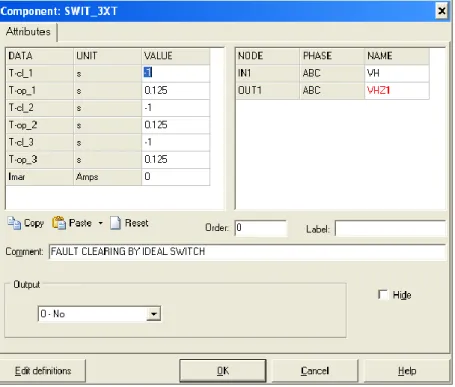Select the T-cl_1 value cell

(x=176, y=73)
